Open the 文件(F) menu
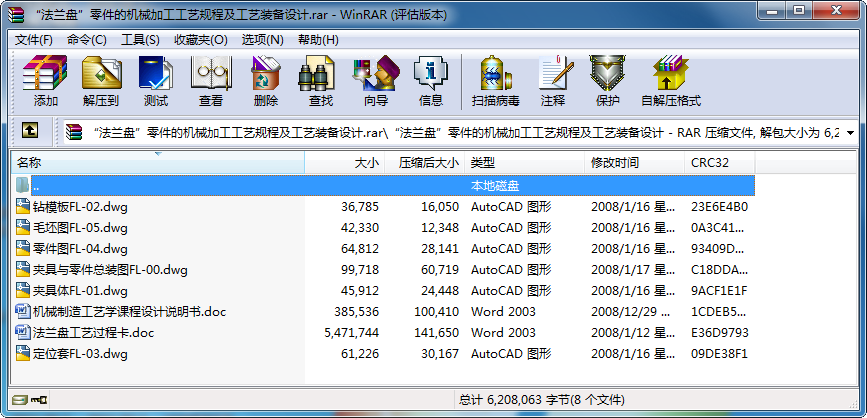The width and height of the screenshot is (867, 418). 34,40
